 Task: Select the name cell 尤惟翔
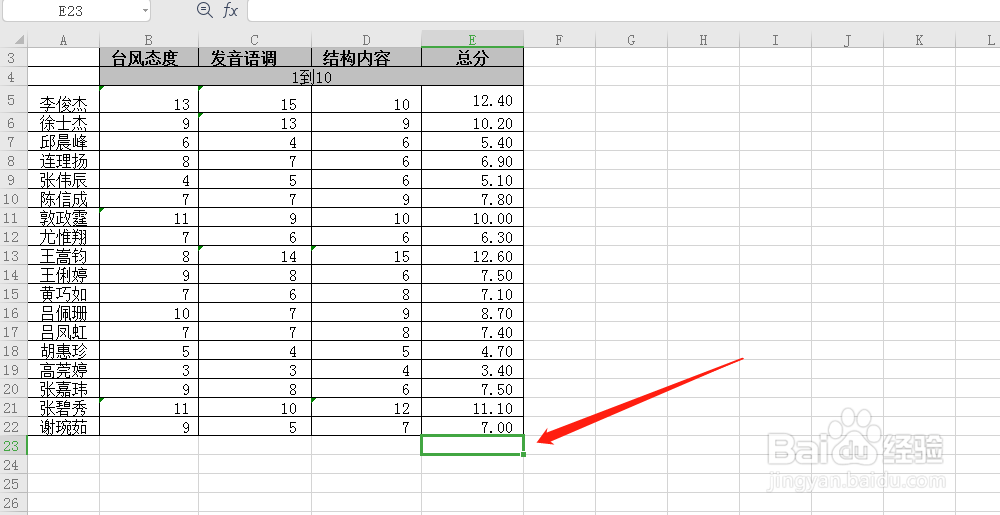[63, 236]
